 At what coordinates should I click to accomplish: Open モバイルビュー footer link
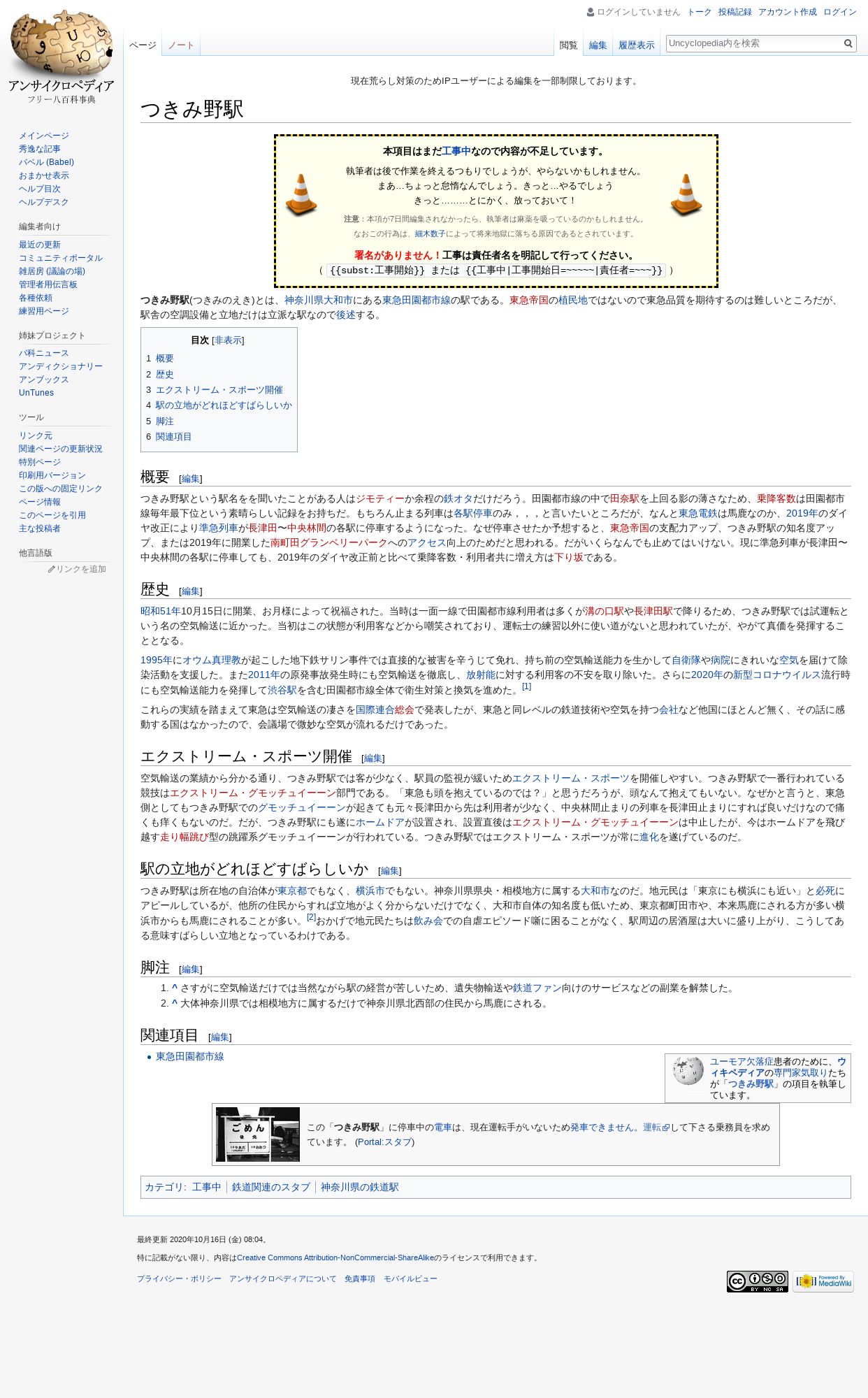click(410, 1278)
